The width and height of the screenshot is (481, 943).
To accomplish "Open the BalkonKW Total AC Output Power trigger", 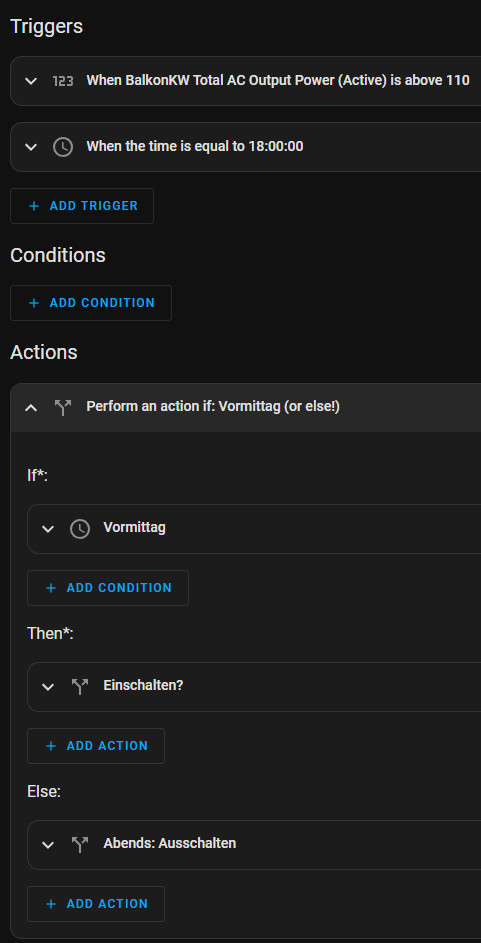I will pyautogui.click(x=278, y=81).
